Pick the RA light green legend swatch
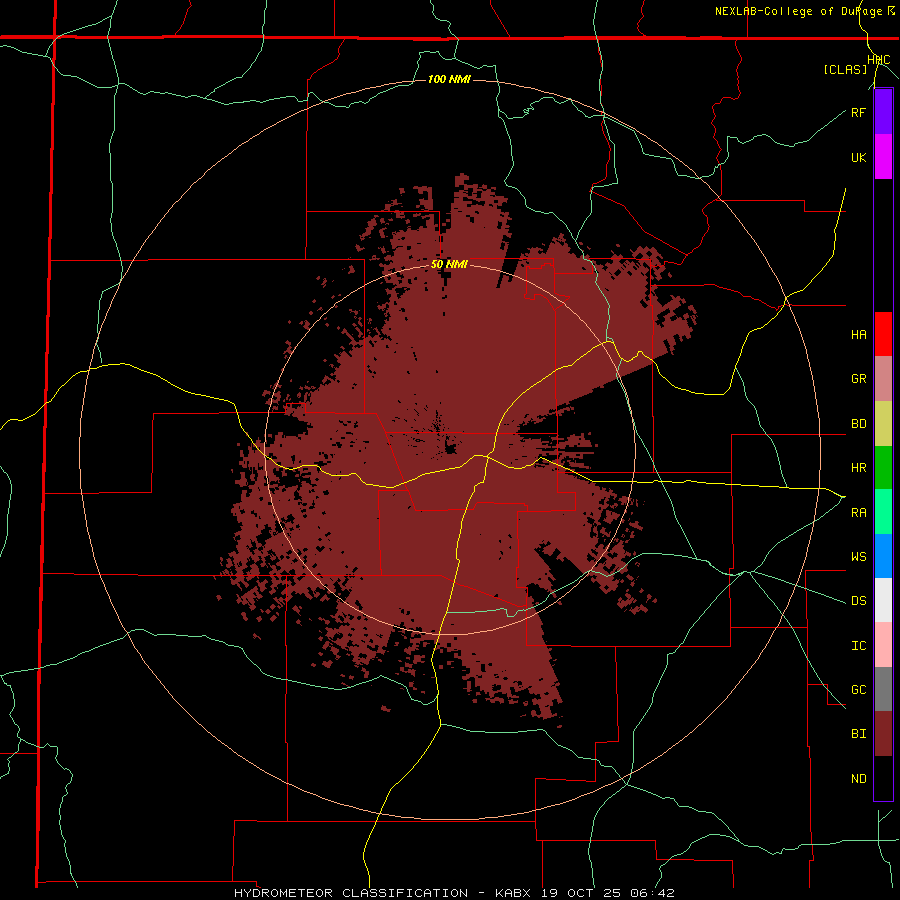Image resolution: width=900 pixels, height=900 pixels. click(x=883, y=512)
